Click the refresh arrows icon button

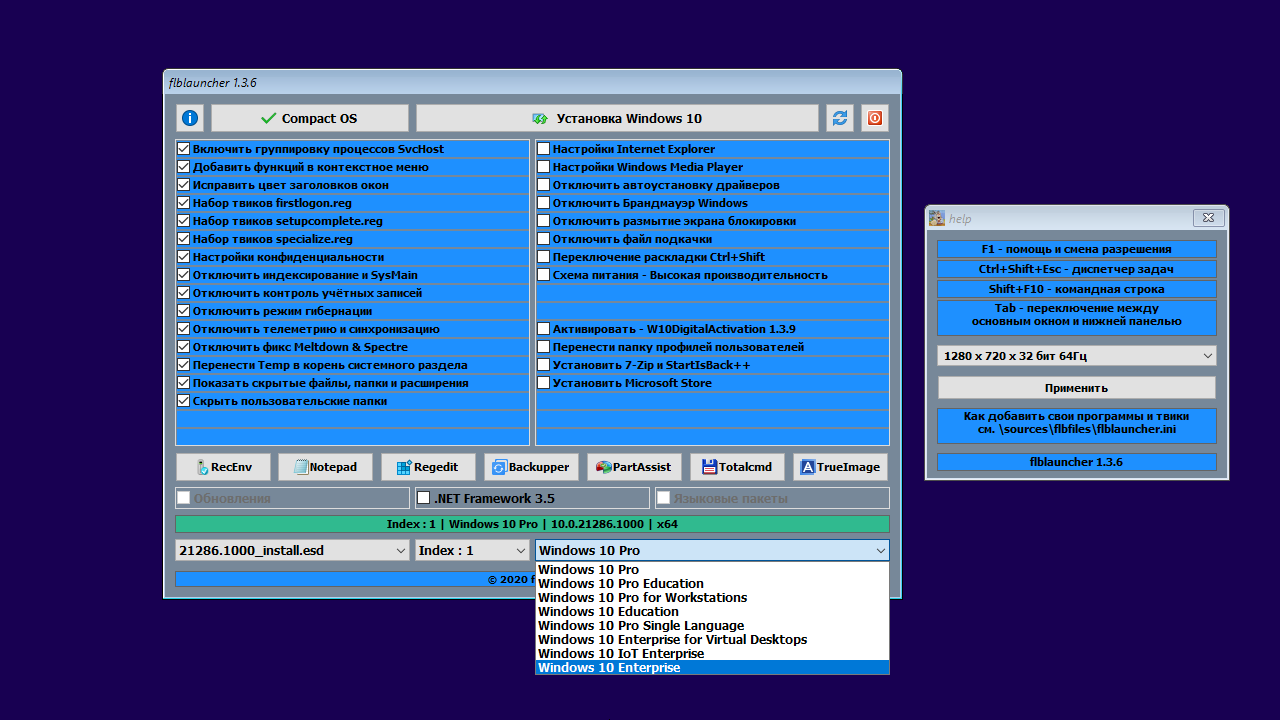840,118
